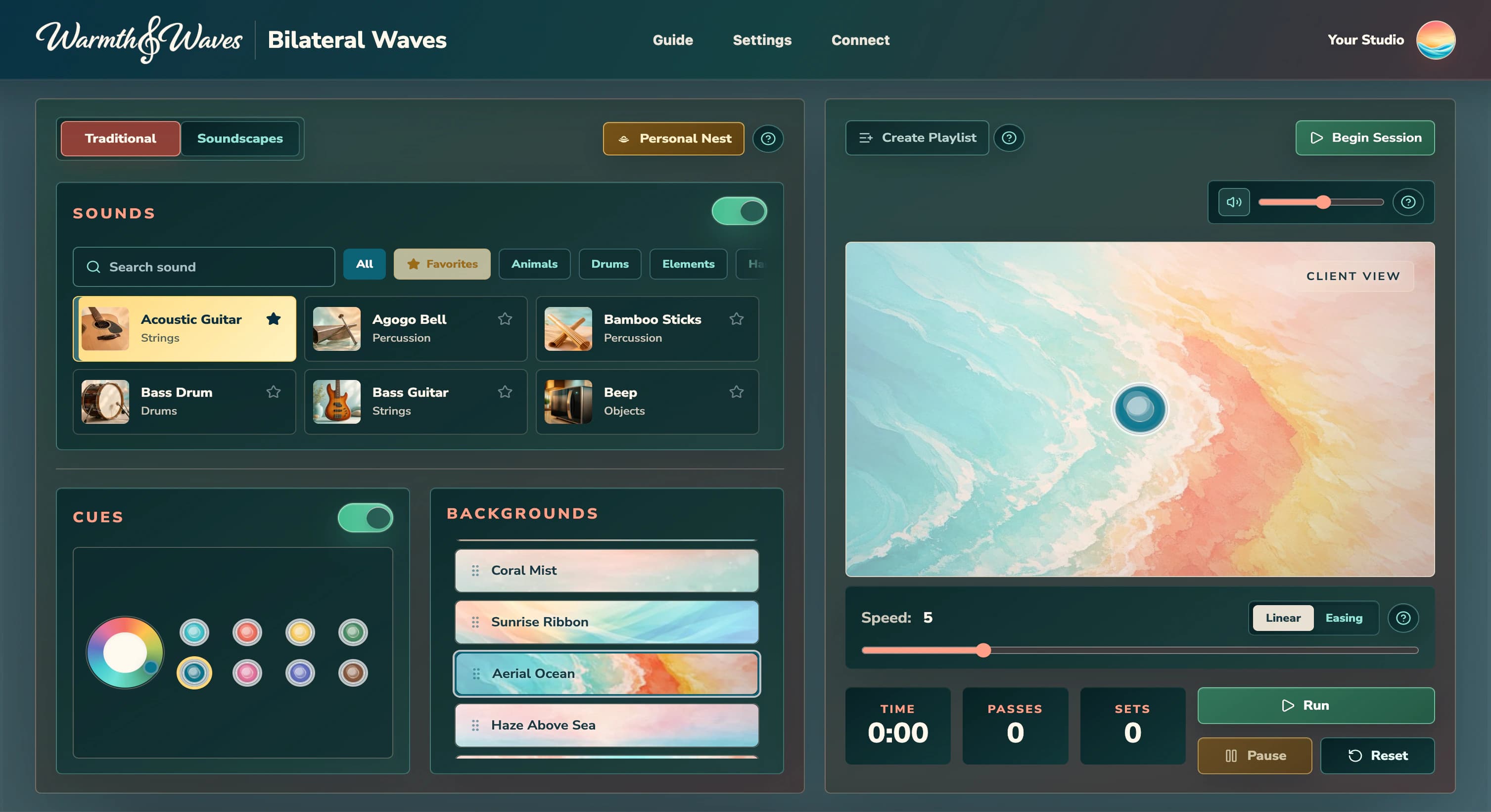The width and height of the screenshot is (1491, 812).
Task: Unfavorite Acoustic Guitar star
Action: 273,319
